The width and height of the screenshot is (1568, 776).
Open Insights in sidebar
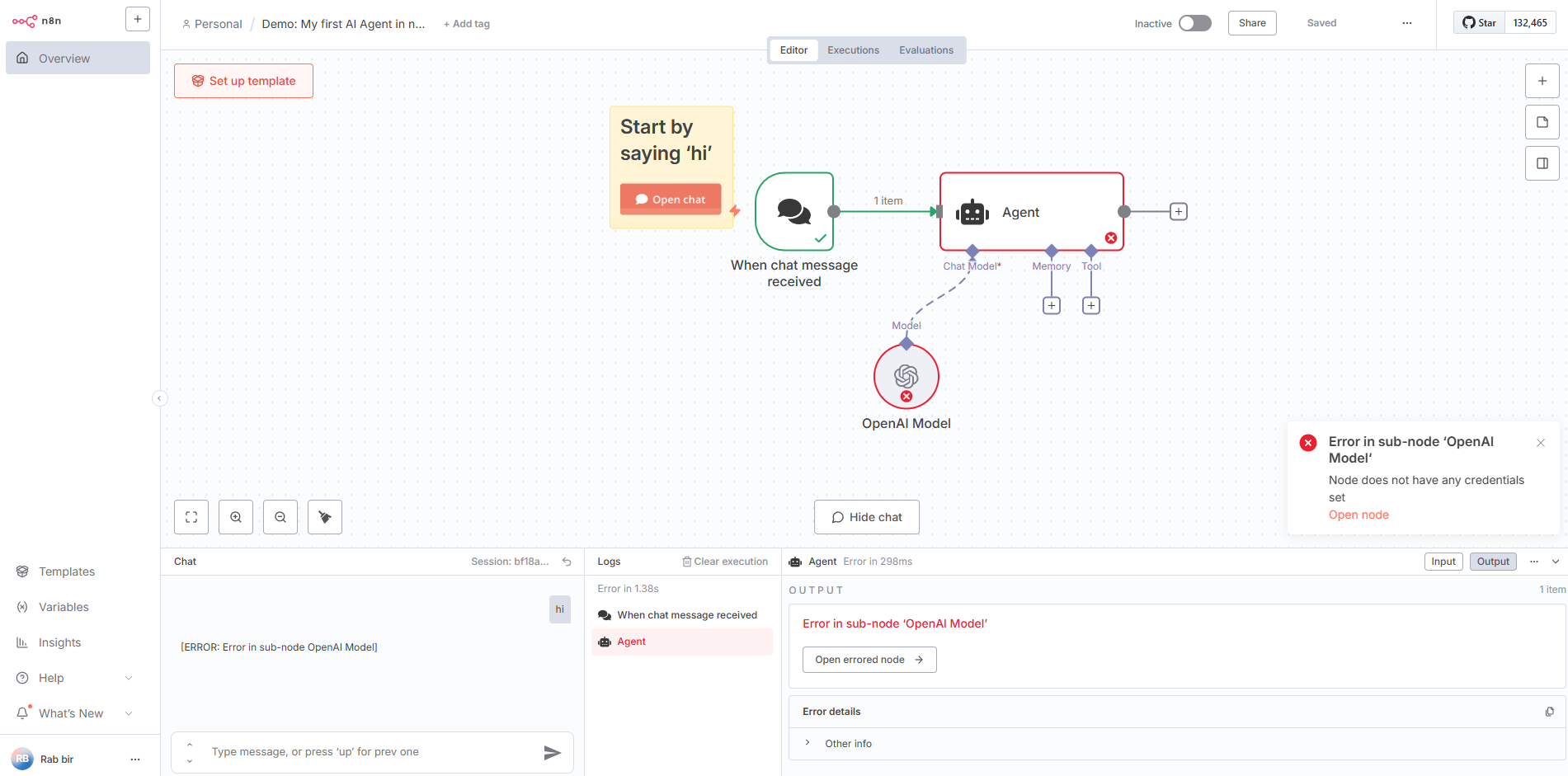pos(59,642)
